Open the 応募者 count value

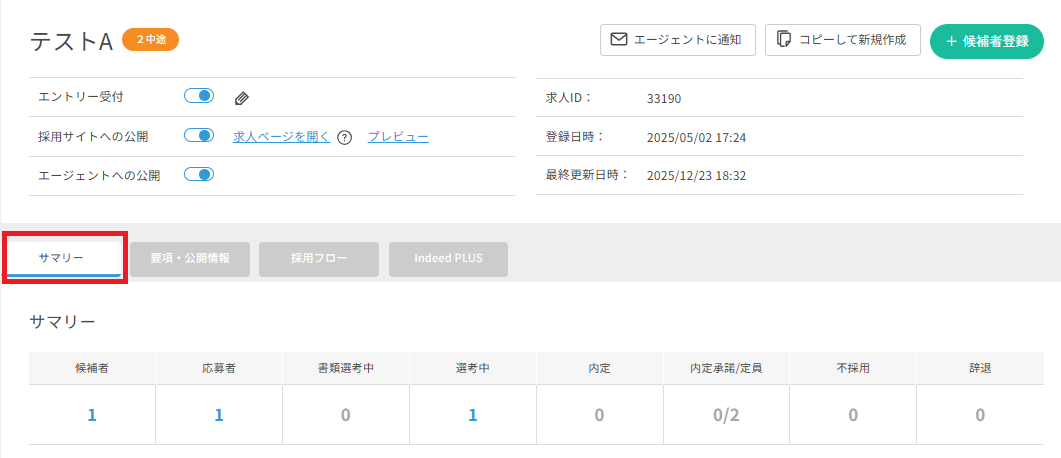[x=218, y=415]
